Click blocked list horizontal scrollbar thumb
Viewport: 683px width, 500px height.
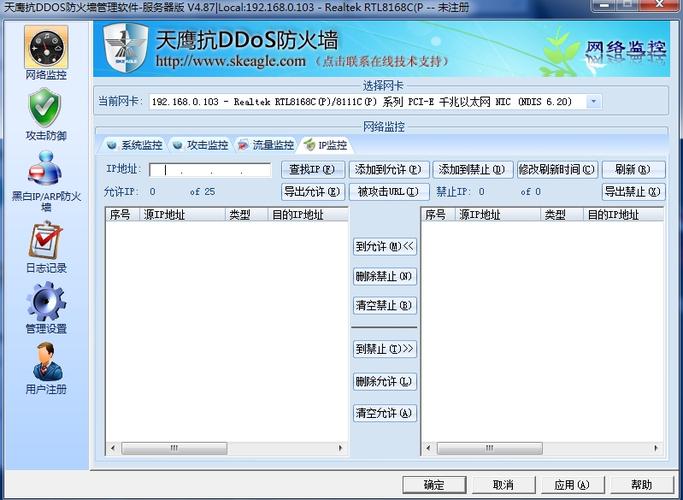point(490,448)
